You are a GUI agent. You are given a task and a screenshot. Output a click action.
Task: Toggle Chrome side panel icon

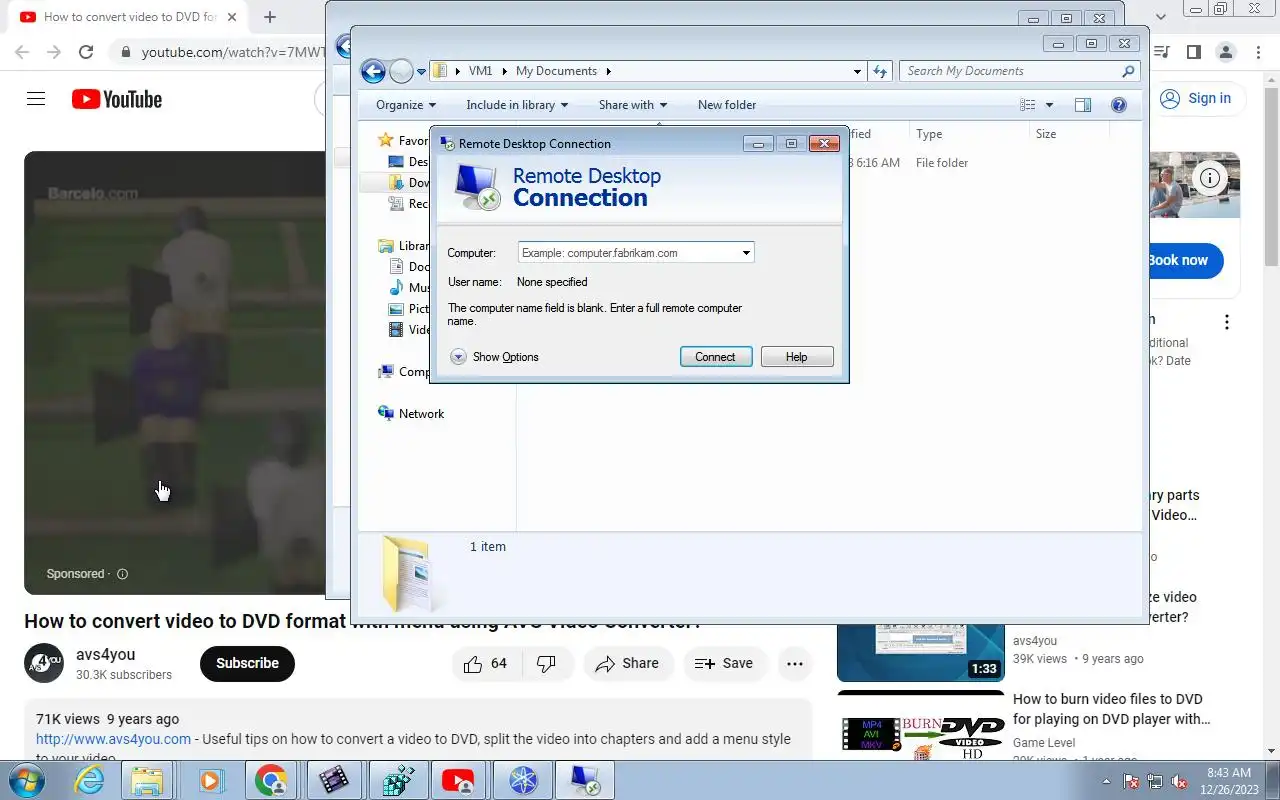coord(1193,52)
